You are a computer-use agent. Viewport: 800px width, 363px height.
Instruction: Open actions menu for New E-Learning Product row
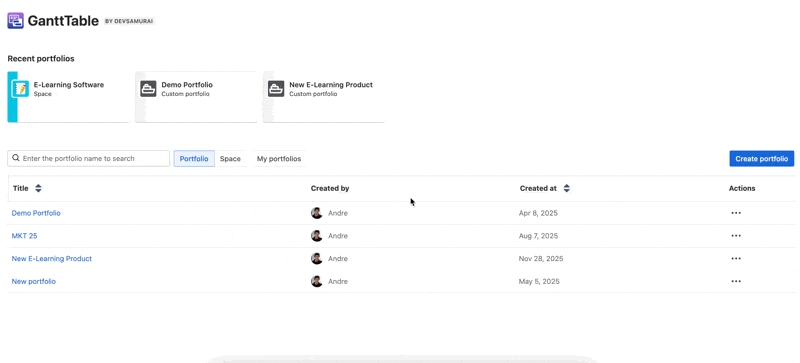(736, 258)
